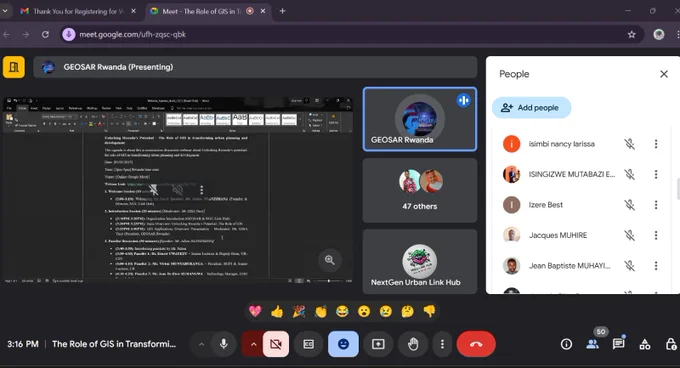Toggle closed captions button
Screen dimensions: 680x368
point(308,344)
